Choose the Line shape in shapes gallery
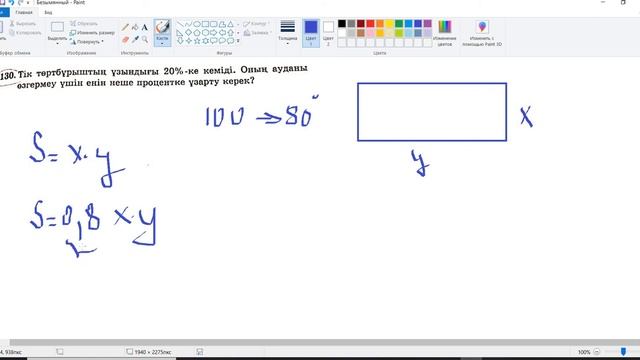 (x=180, y=24)
